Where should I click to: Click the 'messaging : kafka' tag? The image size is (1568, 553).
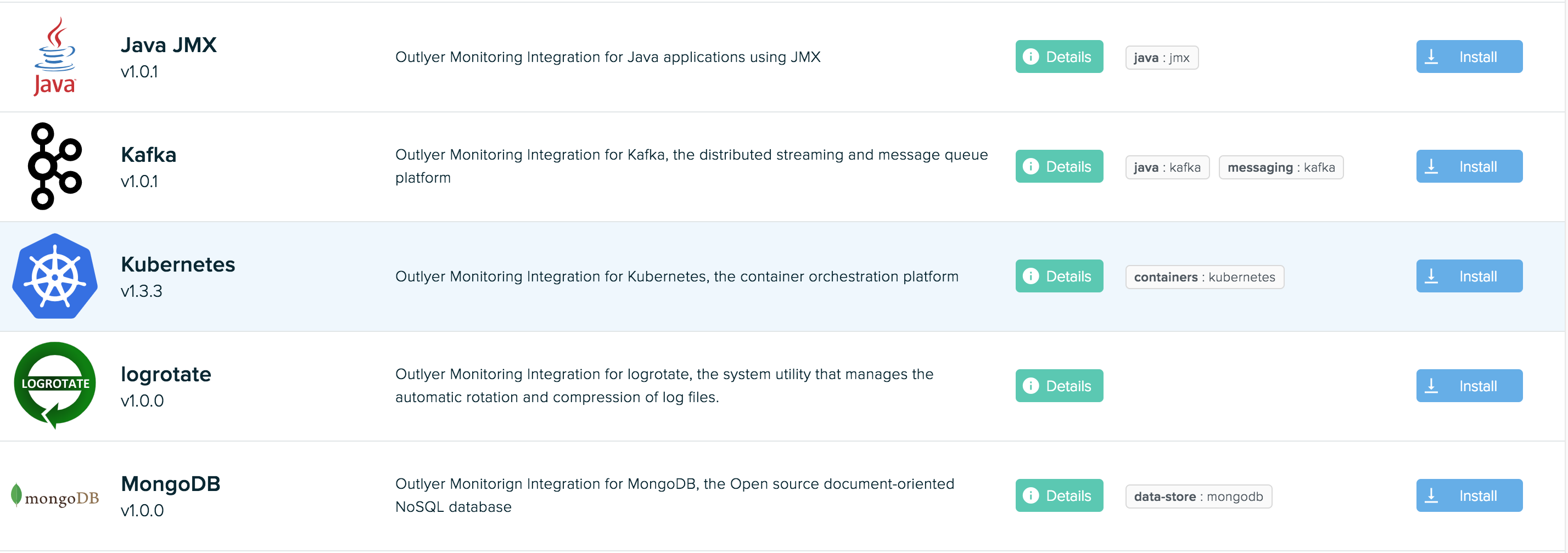pos(1281,167)
